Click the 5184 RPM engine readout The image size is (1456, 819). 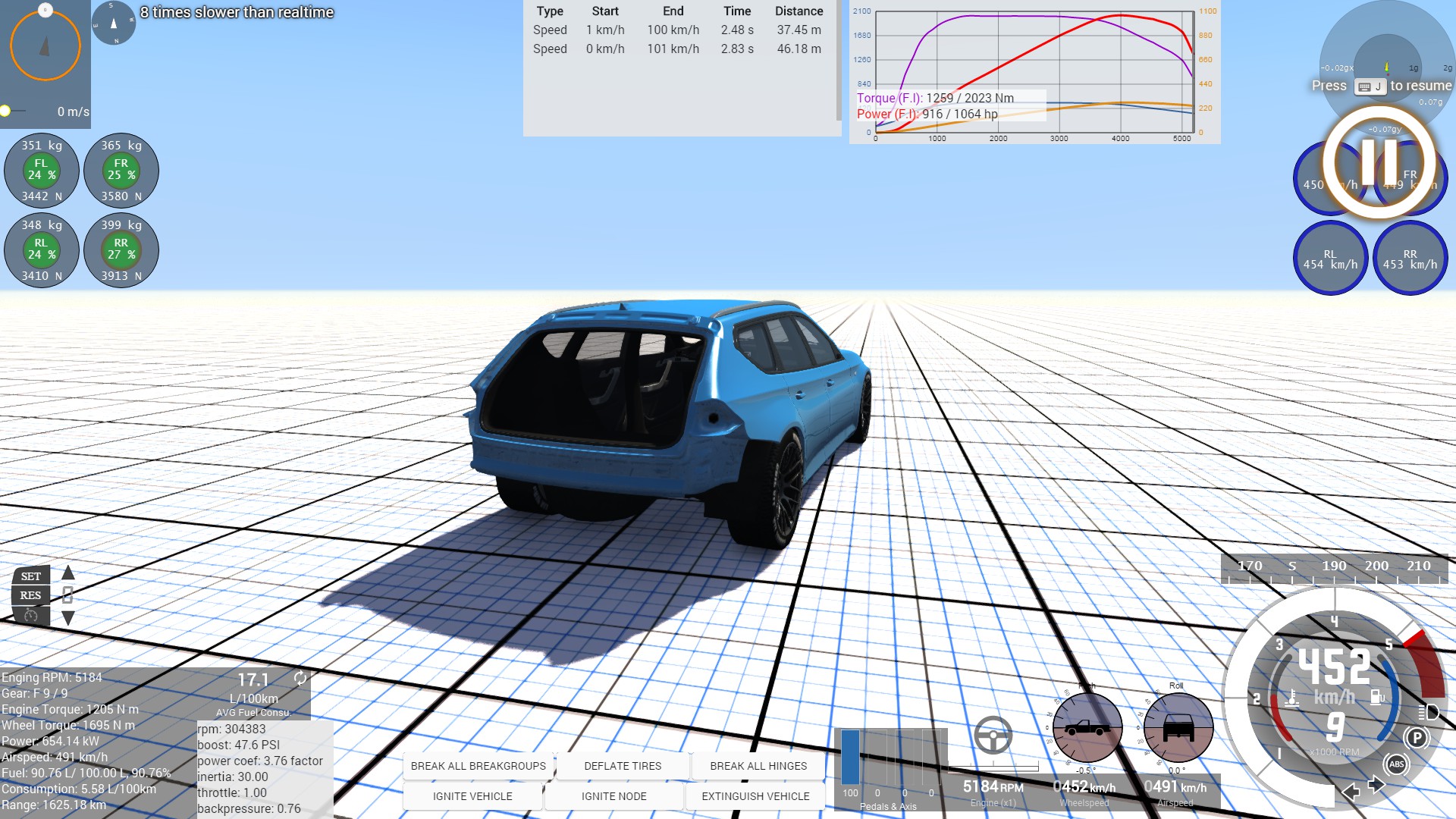[993, 787]
